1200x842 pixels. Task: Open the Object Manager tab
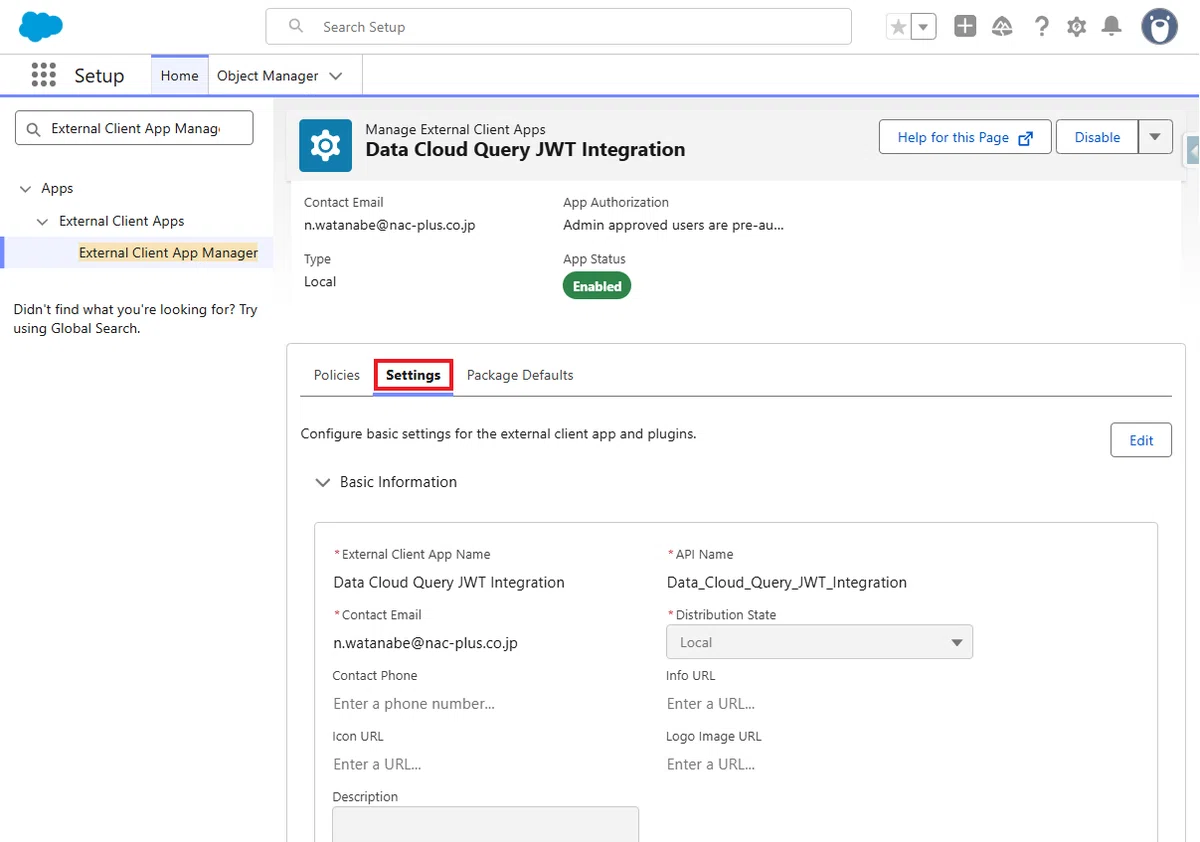pos(267,75)
